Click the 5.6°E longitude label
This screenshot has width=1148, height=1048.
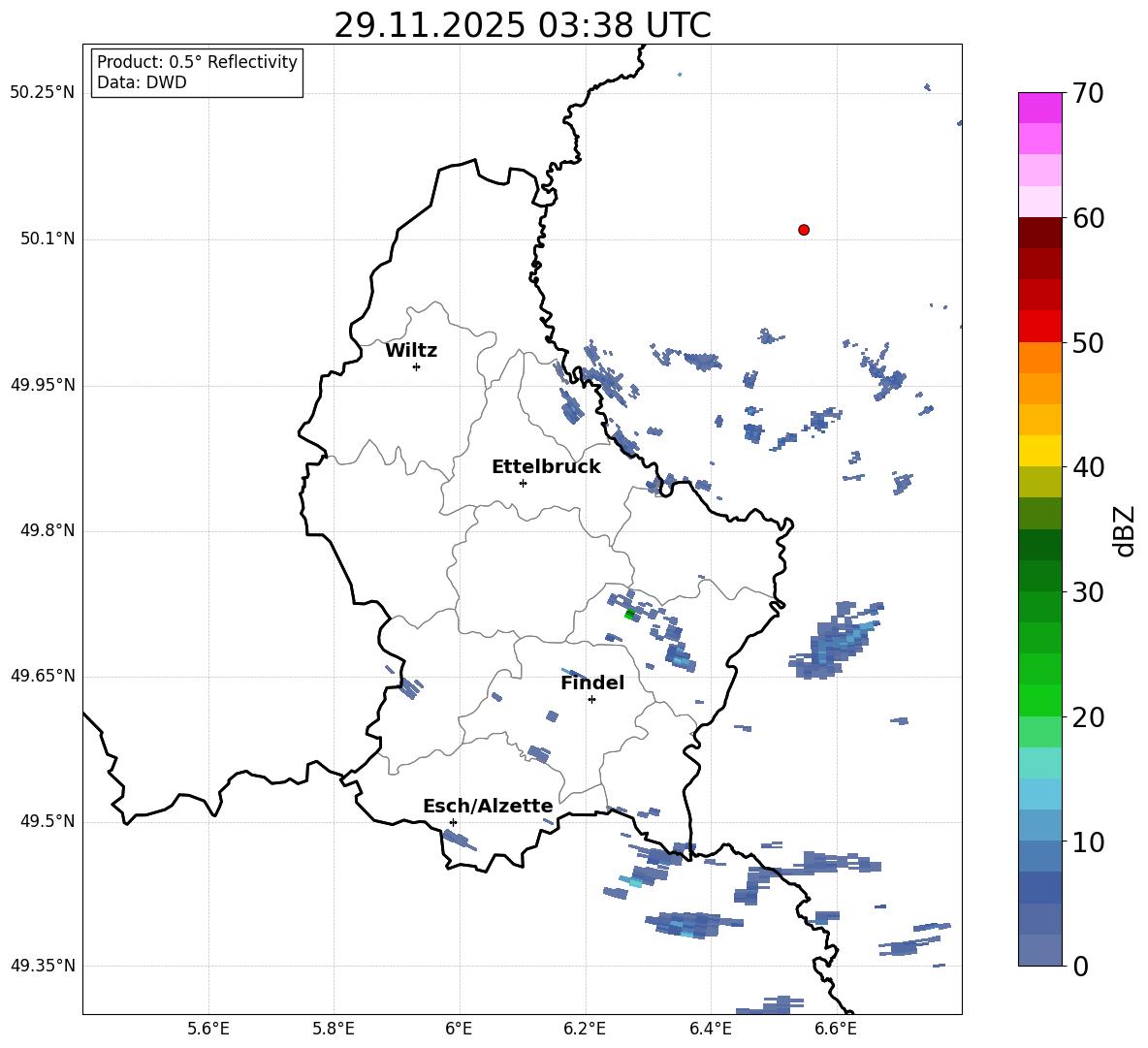click(x=208, y=1030)
